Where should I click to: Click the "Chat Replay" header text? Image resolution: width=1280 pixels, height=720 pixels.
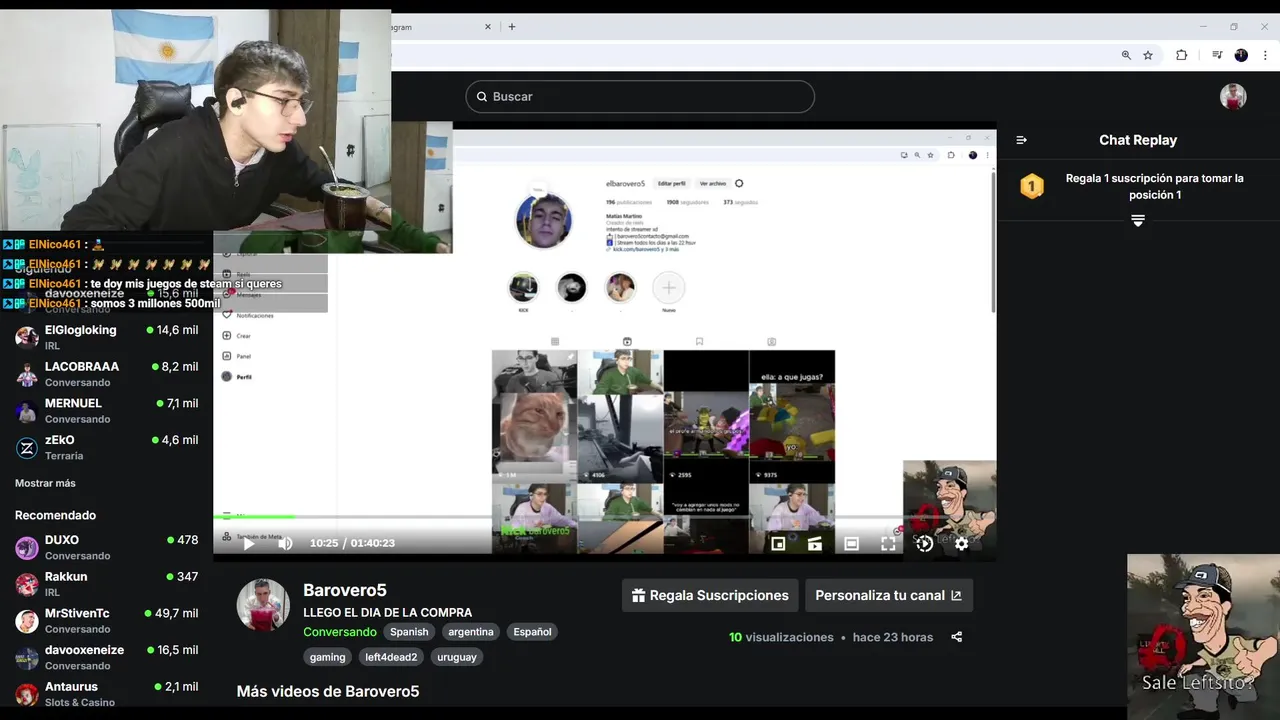pyautogui.click(x=1138, y=140)
